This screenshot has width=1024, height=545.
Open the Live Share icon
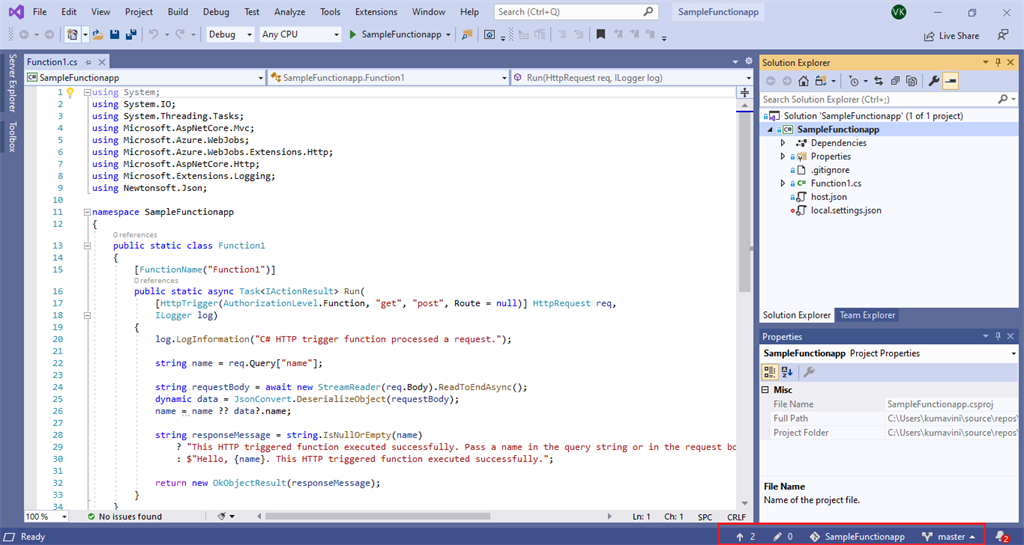tap(929, 36)
